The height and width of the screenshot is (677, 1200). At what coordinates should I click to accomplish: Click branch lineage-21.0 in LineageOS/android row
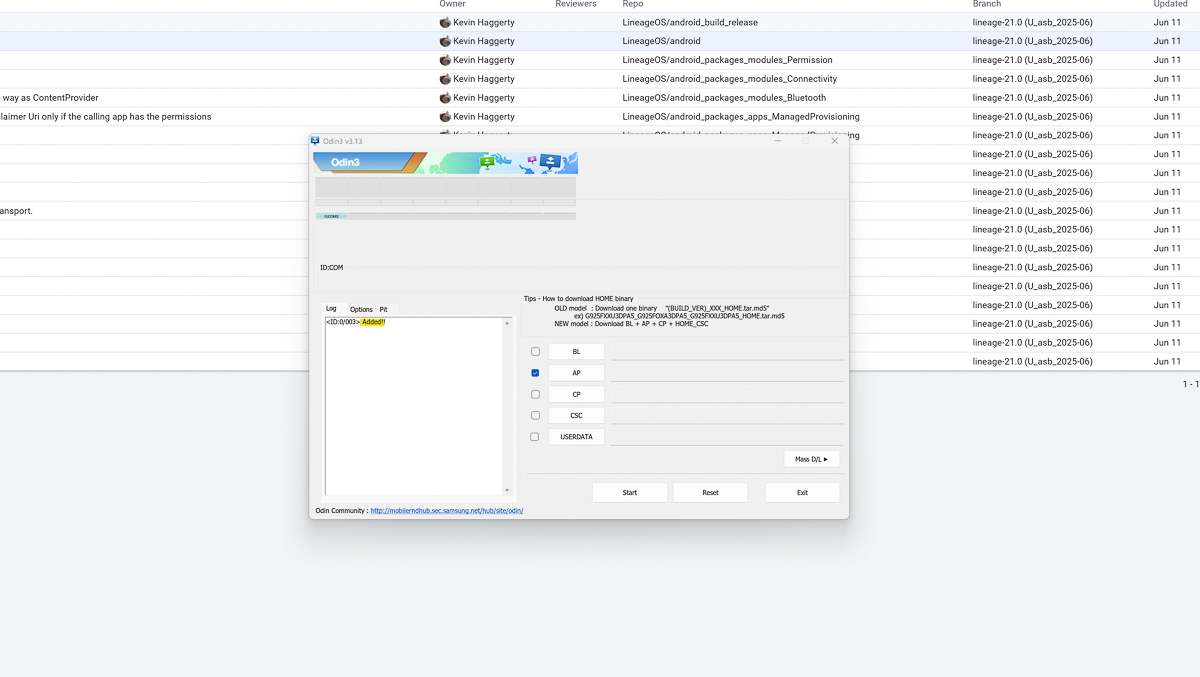[x=1032, y=41]
